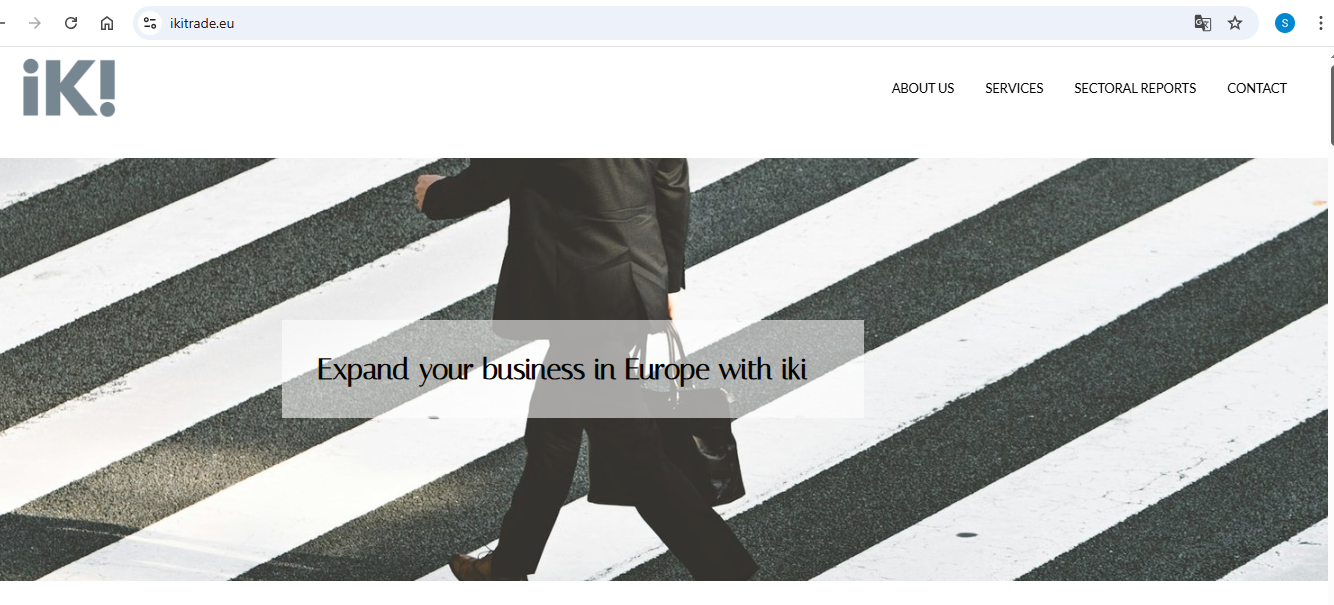Select the CONTACT link
The height and width of the screenshot is (605, 1334).
1257,88
